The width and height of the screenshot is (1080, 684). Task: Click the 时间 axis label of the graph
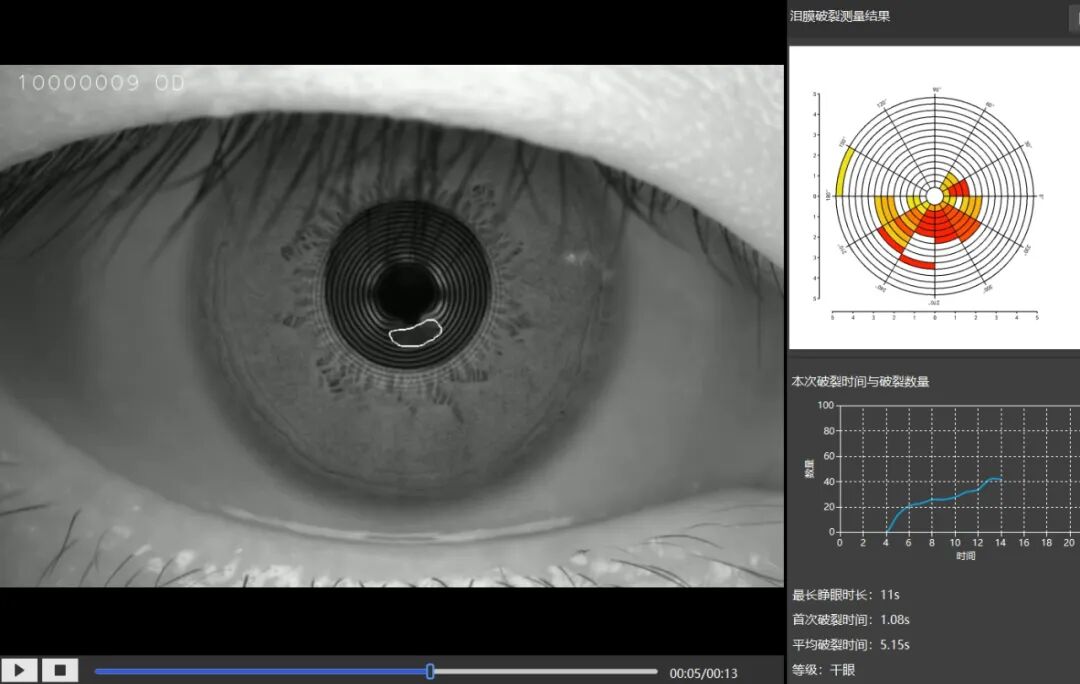click(965, 556)
